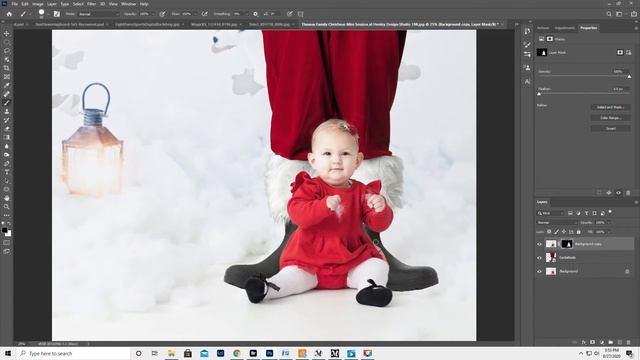
Task: Click the search icon at top right
Action: (x=609, y=14)
